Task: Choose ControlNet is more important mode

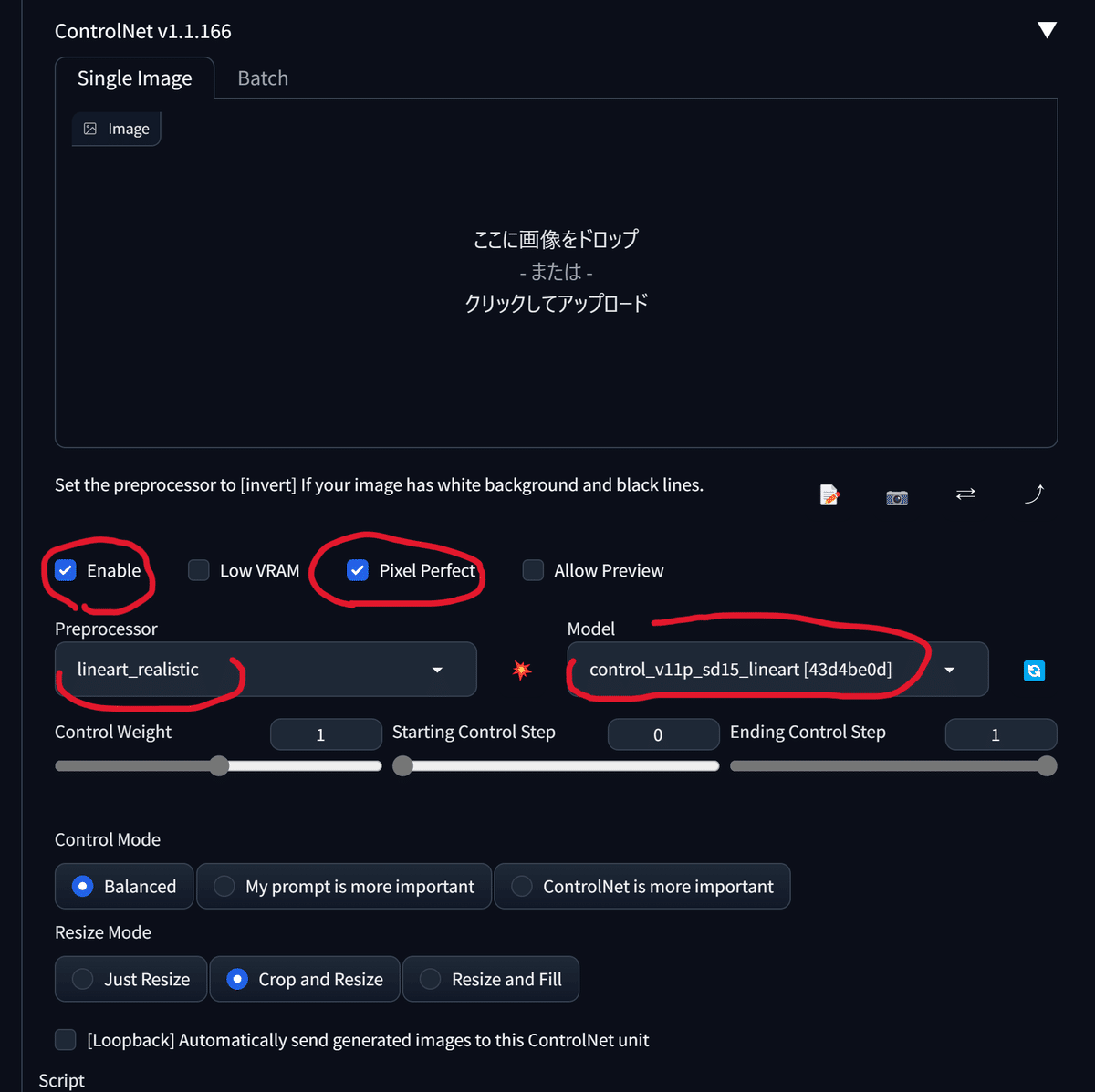Action: [x=642, y=886]
